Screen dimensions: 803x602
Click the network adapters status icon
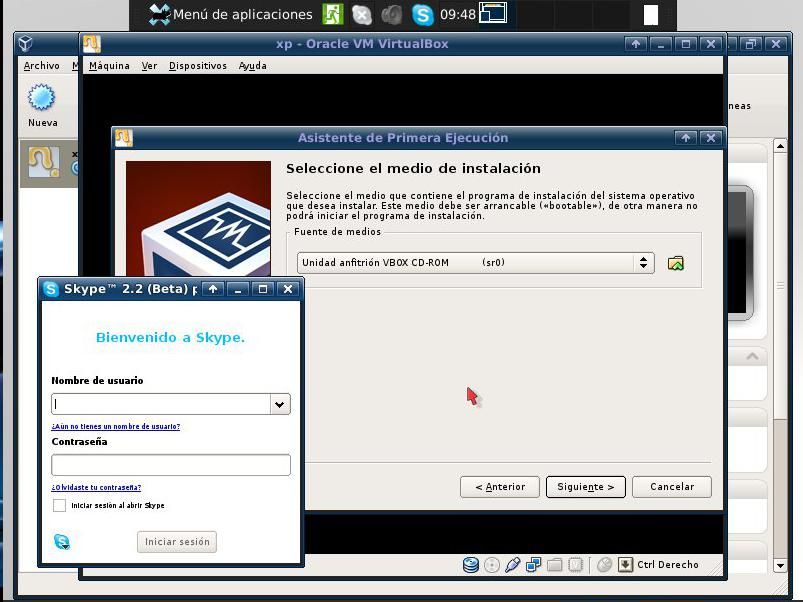(x=533, y=565)
